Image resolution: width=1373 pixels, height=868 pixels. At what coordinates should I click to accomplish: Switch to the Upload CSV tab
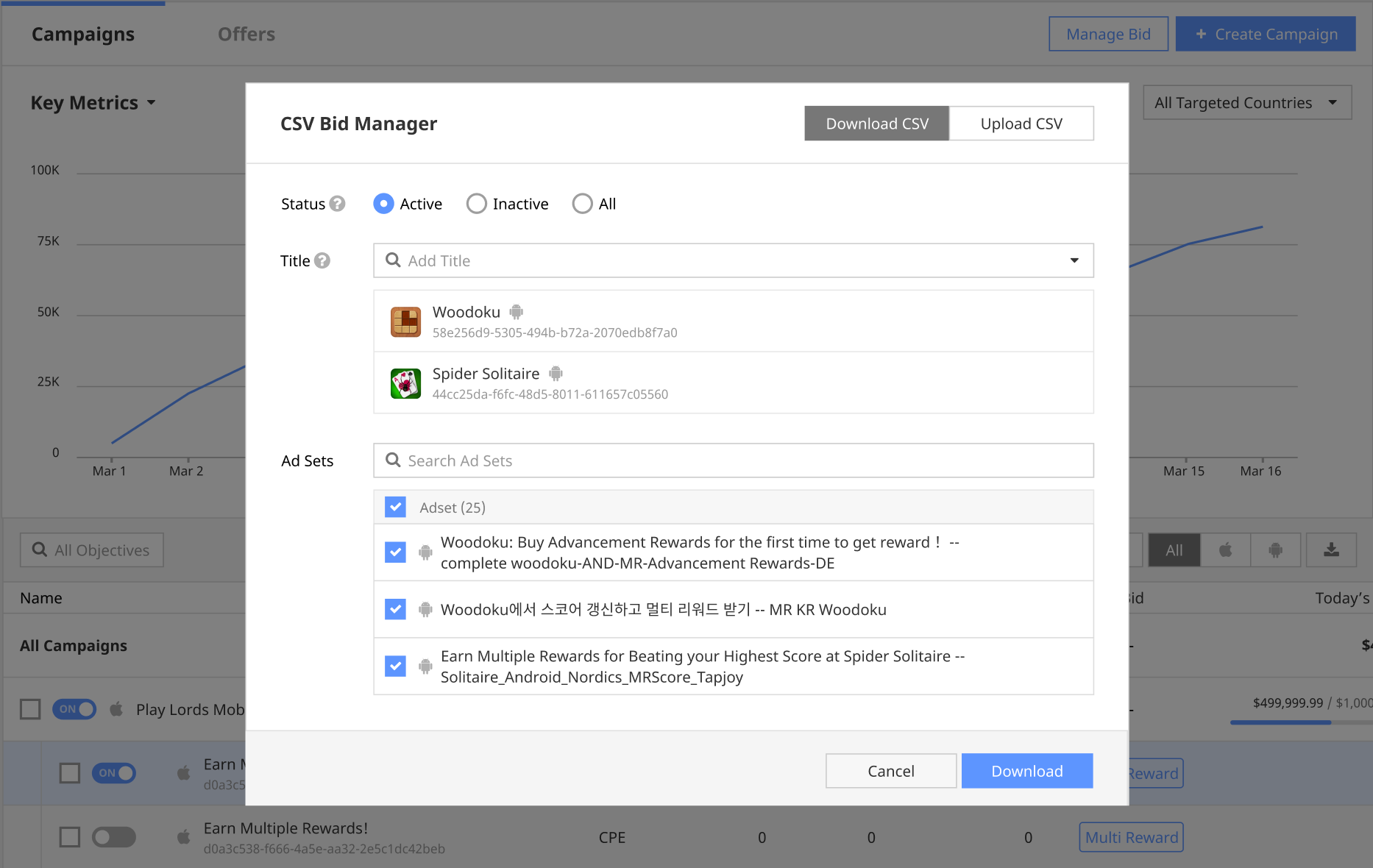pos(1021,124)
